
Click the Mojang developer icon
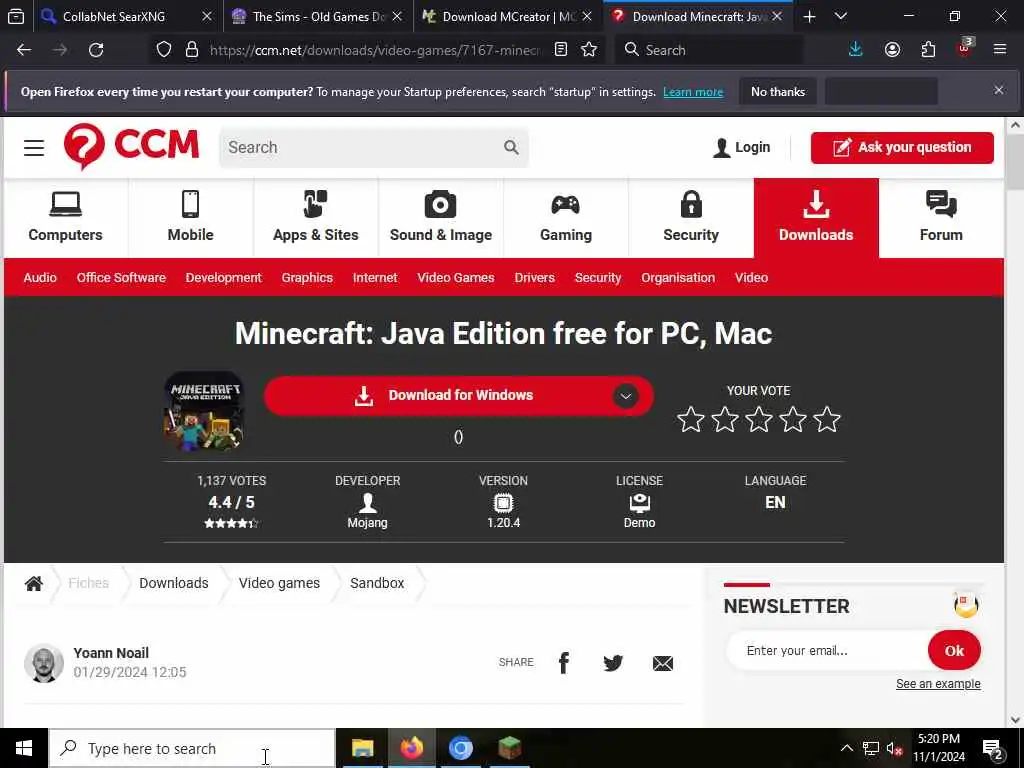(x=368, y=503)
